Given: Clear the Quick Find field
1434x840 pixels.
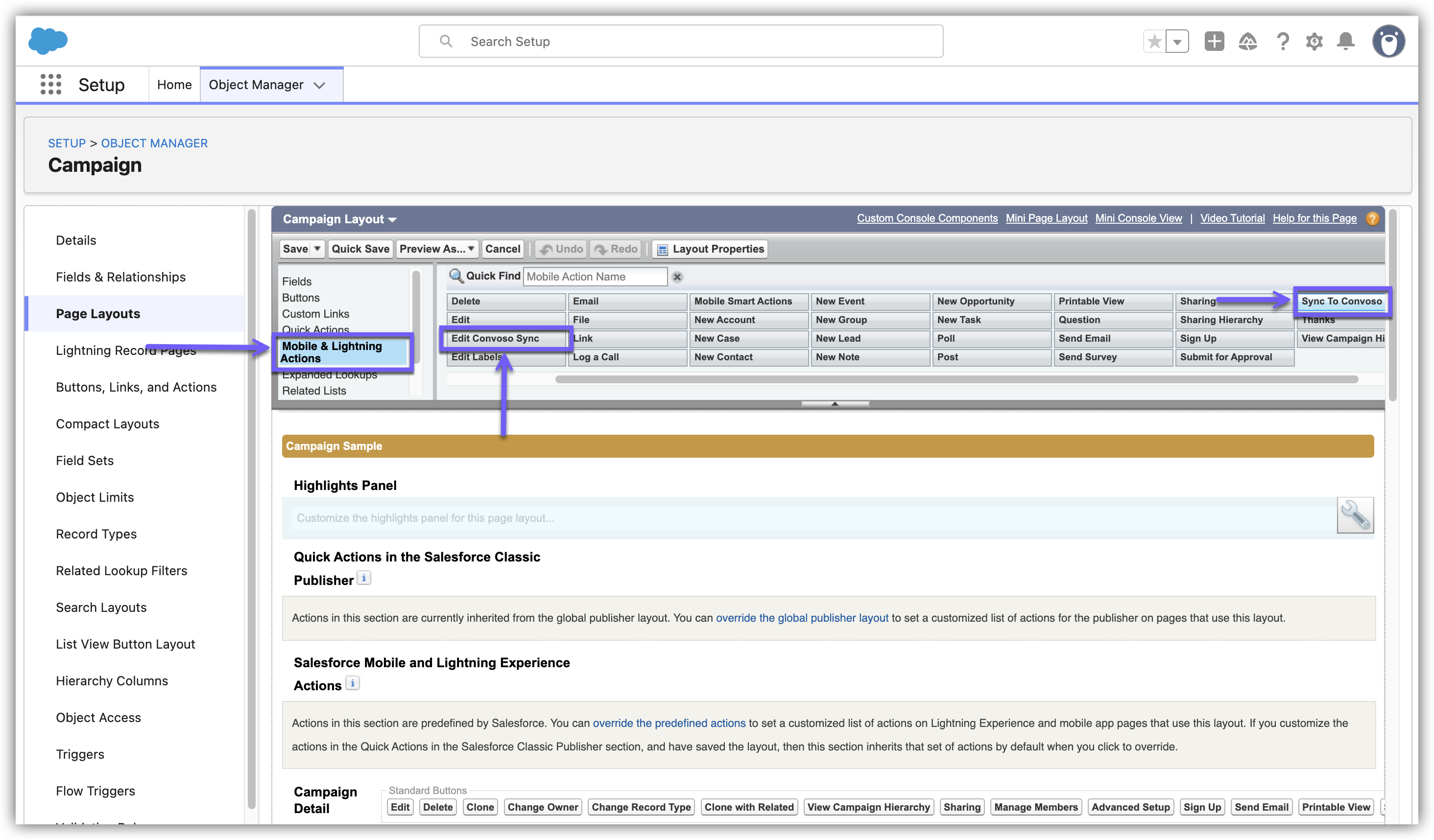Looking at the screenshot, I should click(677, 277).
